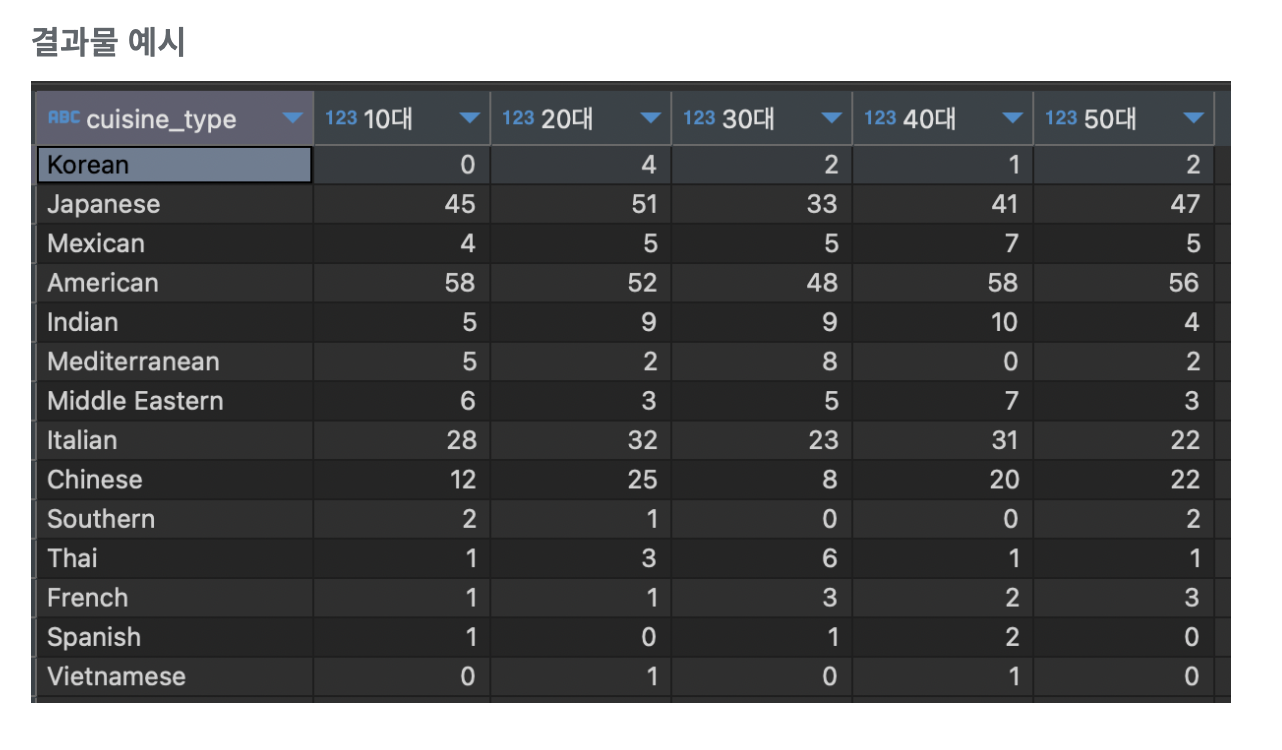Click Italian 10대 value 28
This screenshot has height=750, width=1282.
click(461, 440)
